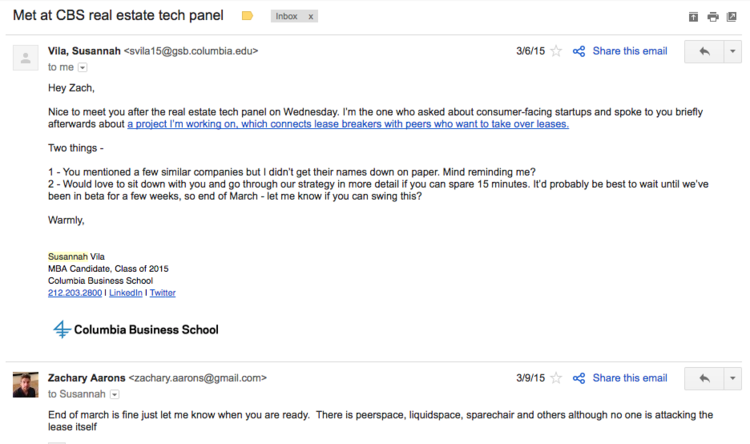Open the LinkedIn link in the signature
This screenshot has width=750, height=444.
(x=125, y=293)
